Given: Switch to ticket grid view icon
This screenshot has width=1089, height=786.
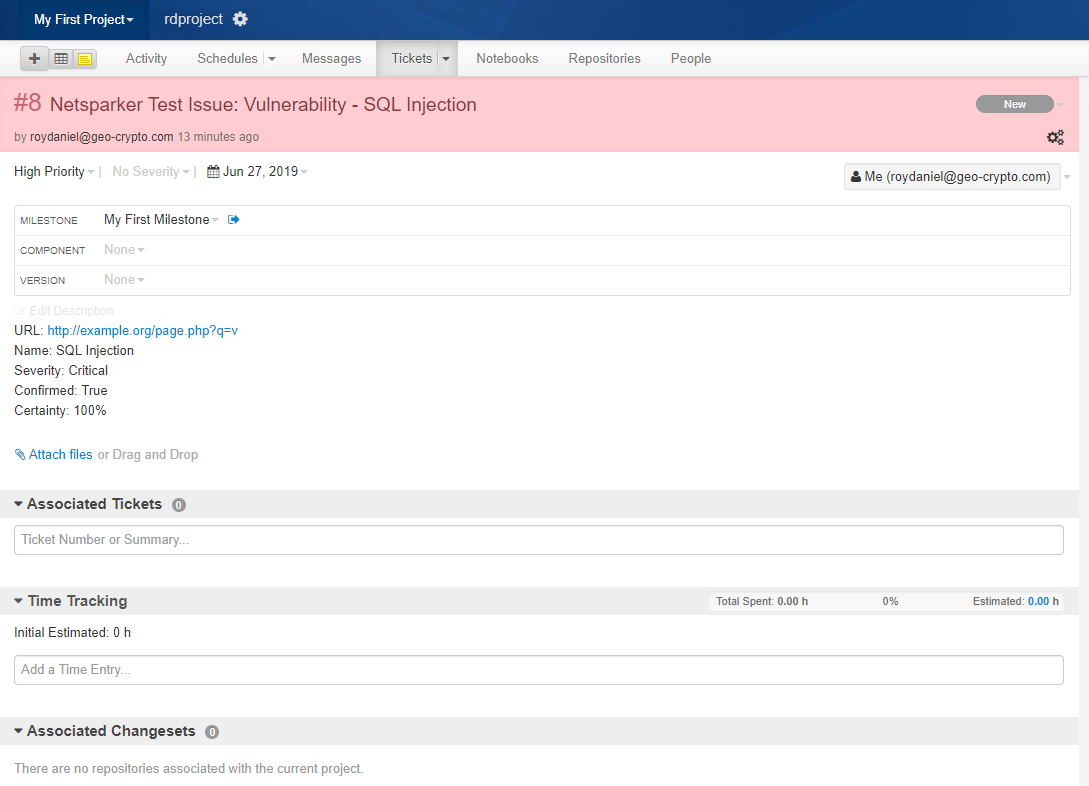Looking at the screenshot, I should [60, 58].
